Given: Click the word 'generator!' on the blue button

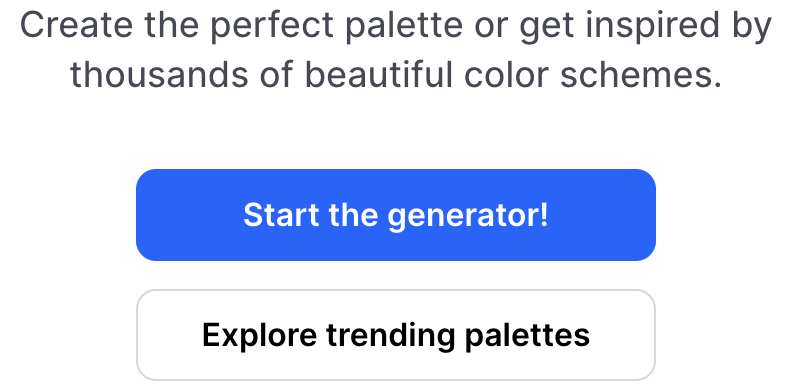Looking at the screenshot, I should [x=468, y=216].
